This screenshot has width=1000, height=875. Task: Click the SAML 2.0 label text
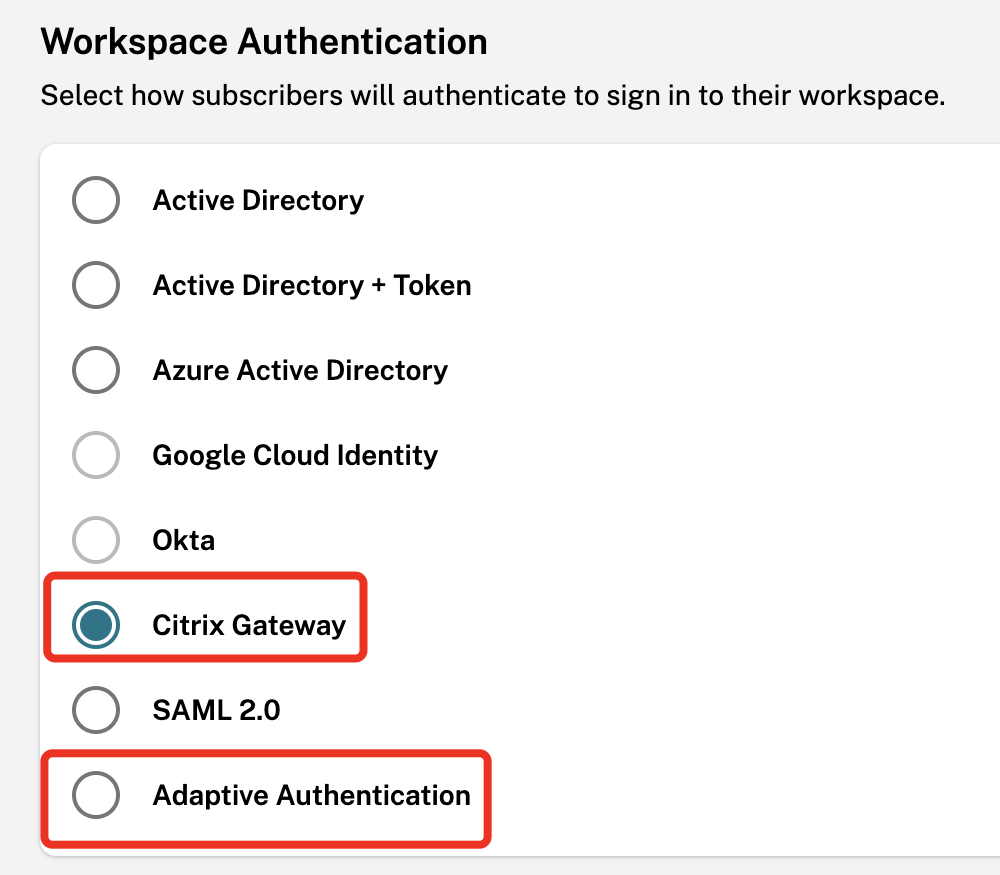coord(216,710)
